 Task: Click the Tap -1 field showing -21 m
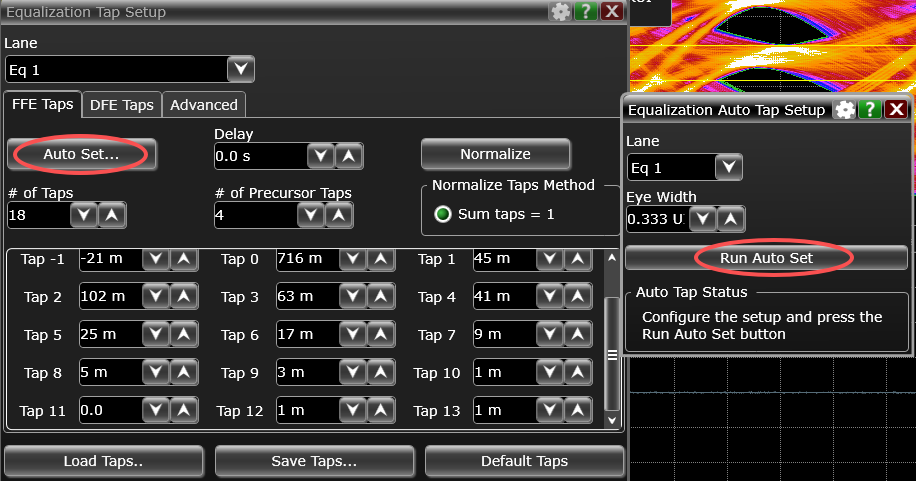tap(111, 259)
